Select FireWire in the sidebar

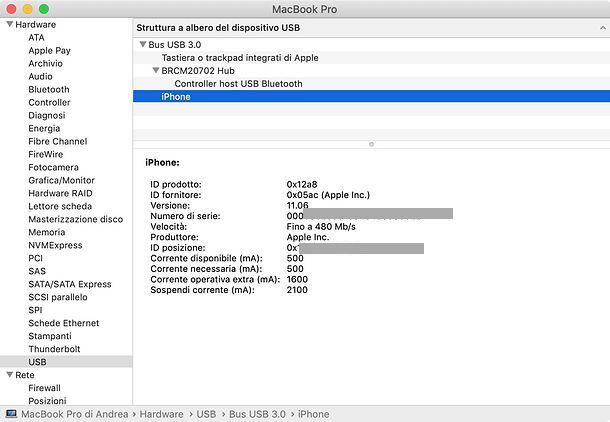click(46, 154)
